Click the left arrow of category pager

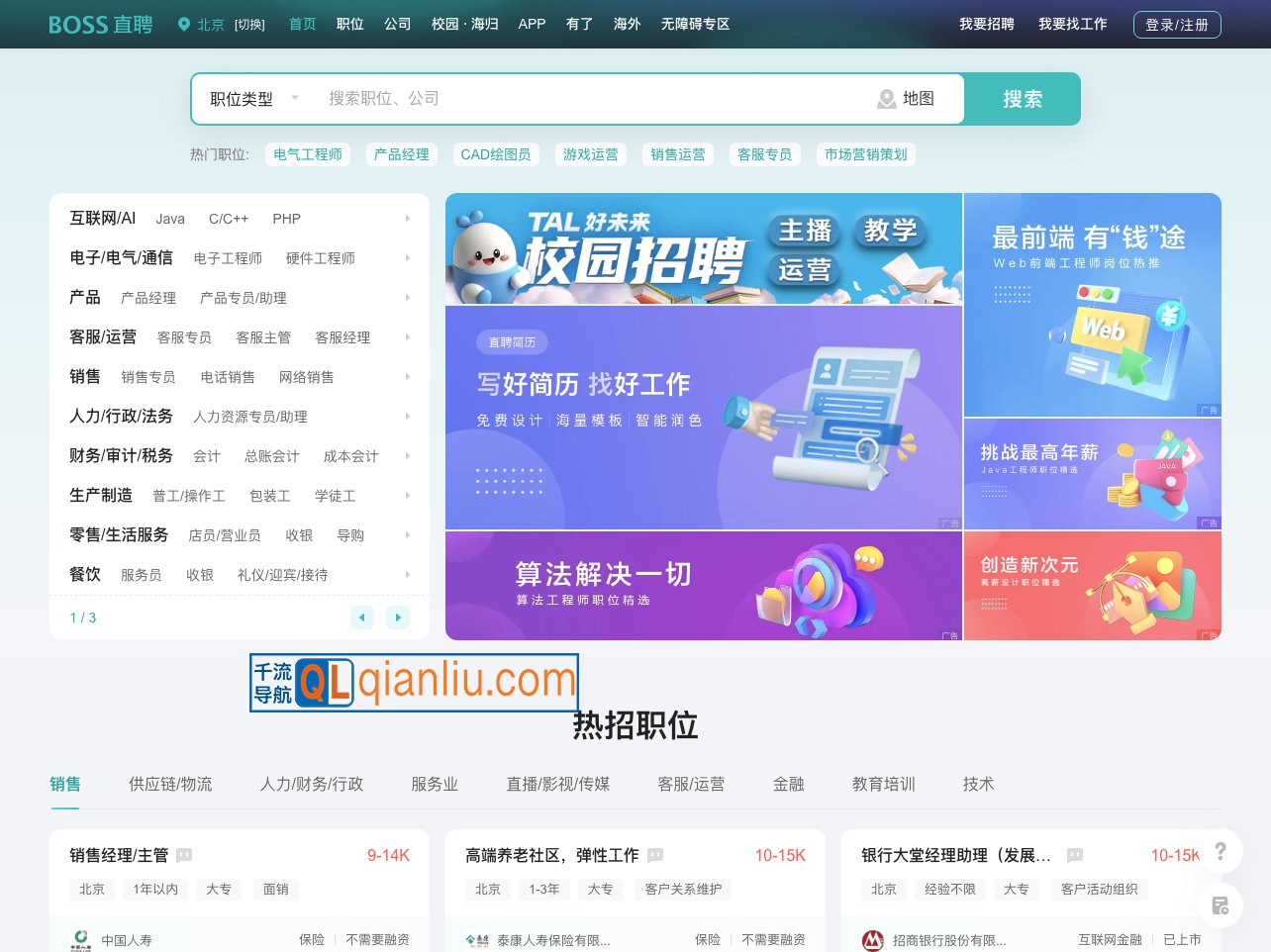(x=362, y=618)
